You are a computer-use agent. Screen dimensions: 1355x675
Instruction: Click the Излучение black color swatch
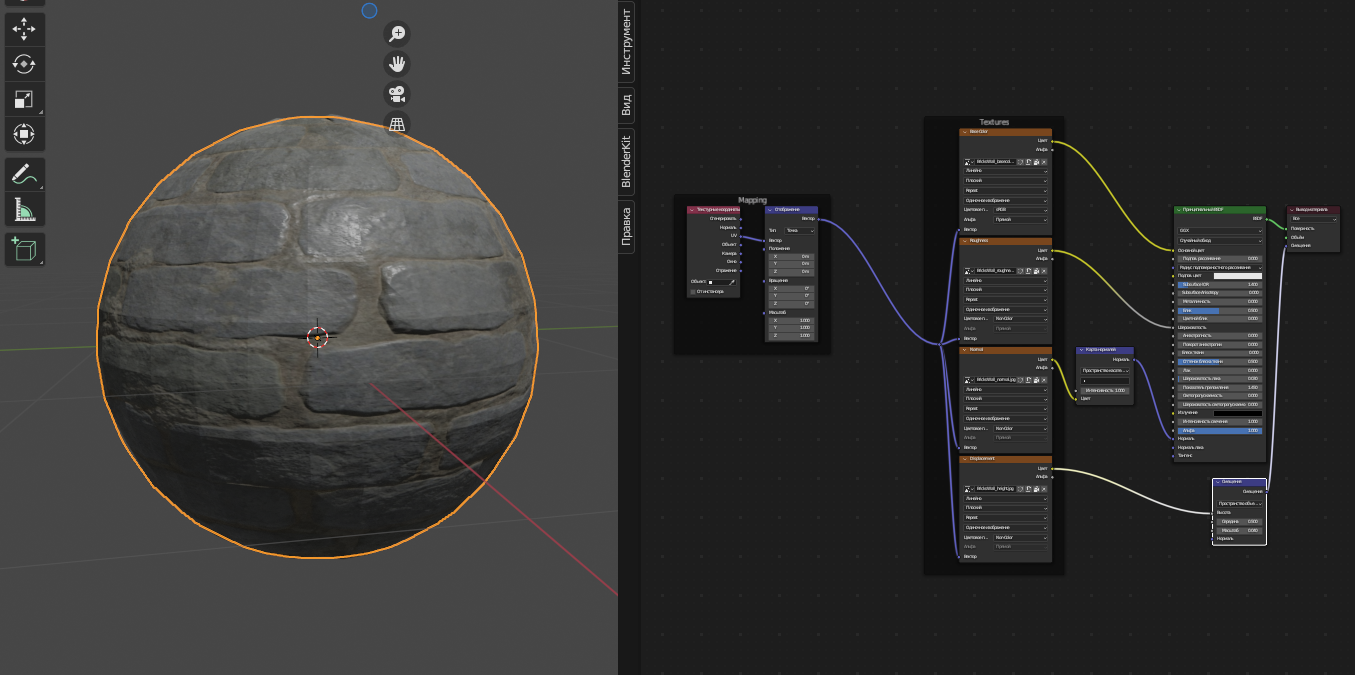coord(1238,413)
